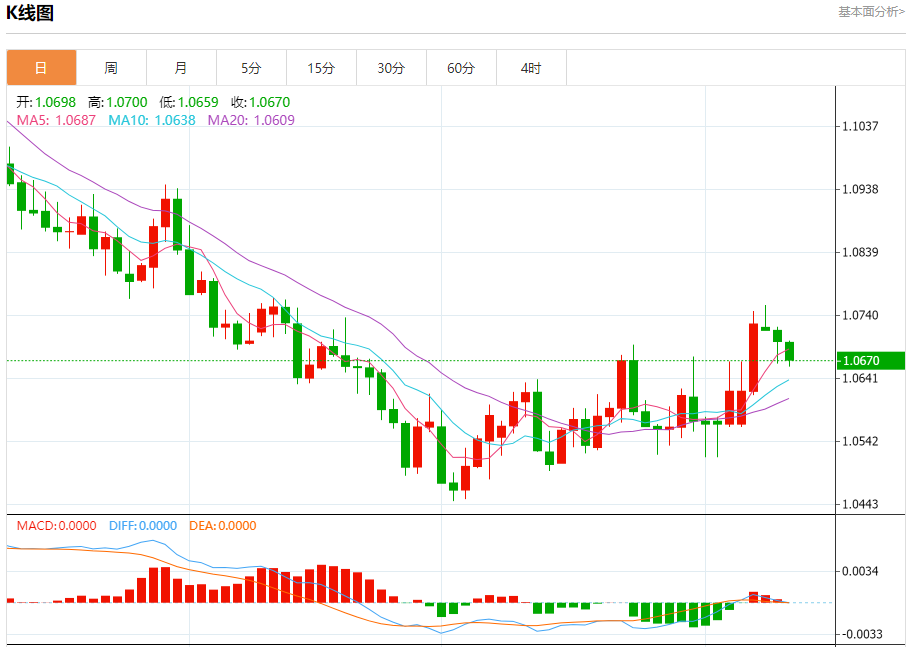Image resolution: width=913 pixels, height=647 pixels.
Task: Click the MACD:0.0000 indicator label
Action: pyautogui.click(x=56, y=526)
